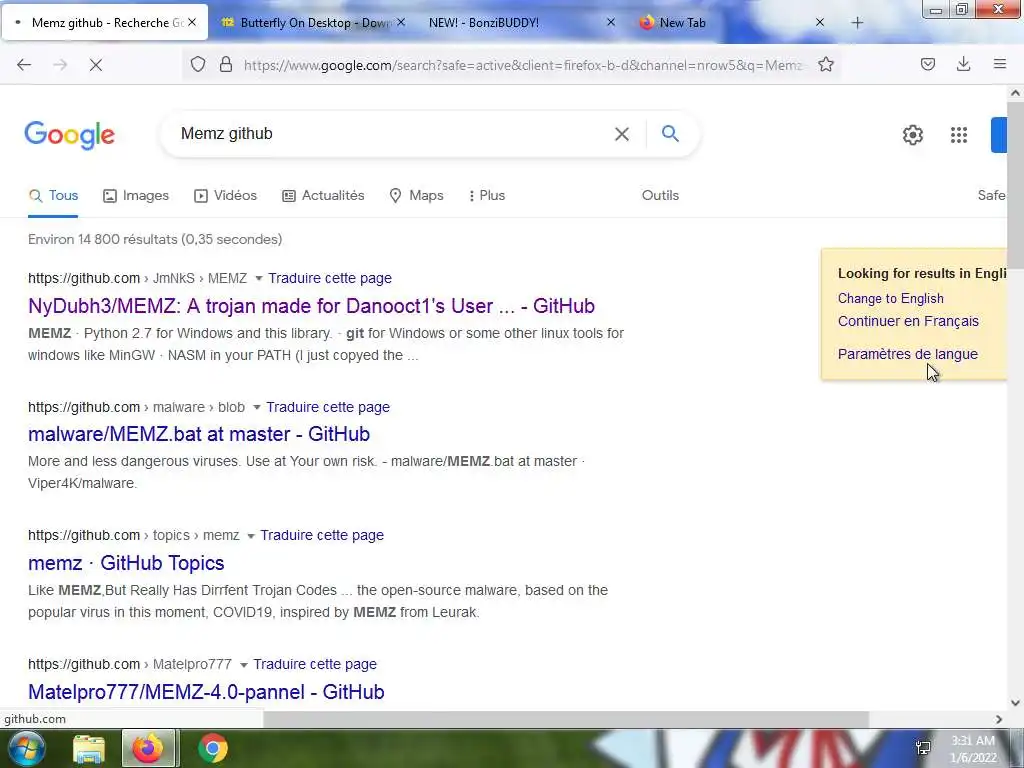Open the Plus more-options menu
The image size is (1024, 768).
pos(487,195)
